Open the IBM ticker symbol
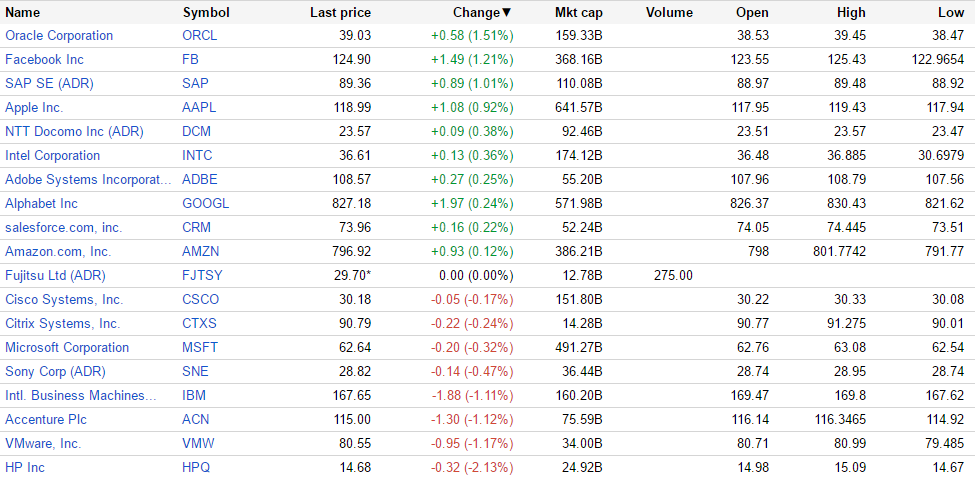The image size is (975, 479). tap(194, 395)
